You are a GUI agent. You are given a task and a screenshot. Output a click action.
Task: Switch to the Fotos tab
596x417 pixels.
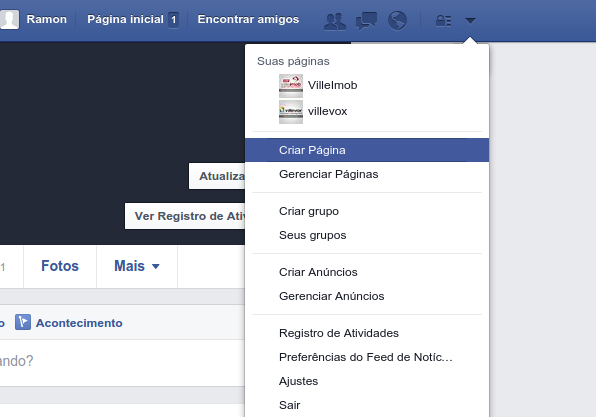(x=60, y=266)
